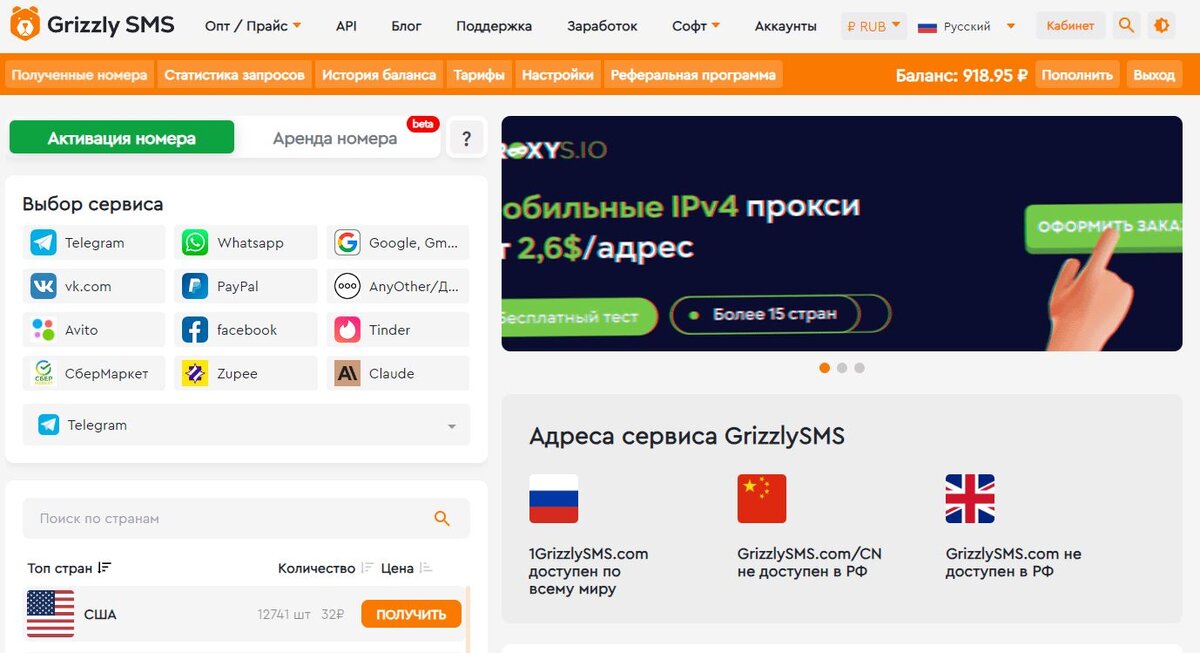Image resolution: width=1200 pixels, height=653 pixels.
Task: Click ПОЛУЧИТЬ for США number
Action: click(411, 614)
